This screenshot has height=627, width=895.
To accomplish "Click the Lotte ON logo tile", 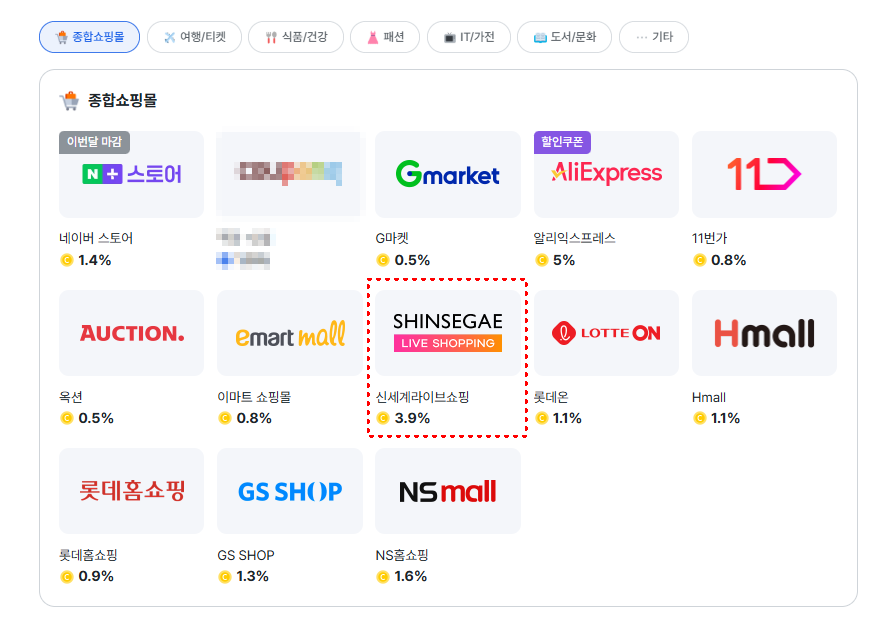I will (x=606, y=333).
